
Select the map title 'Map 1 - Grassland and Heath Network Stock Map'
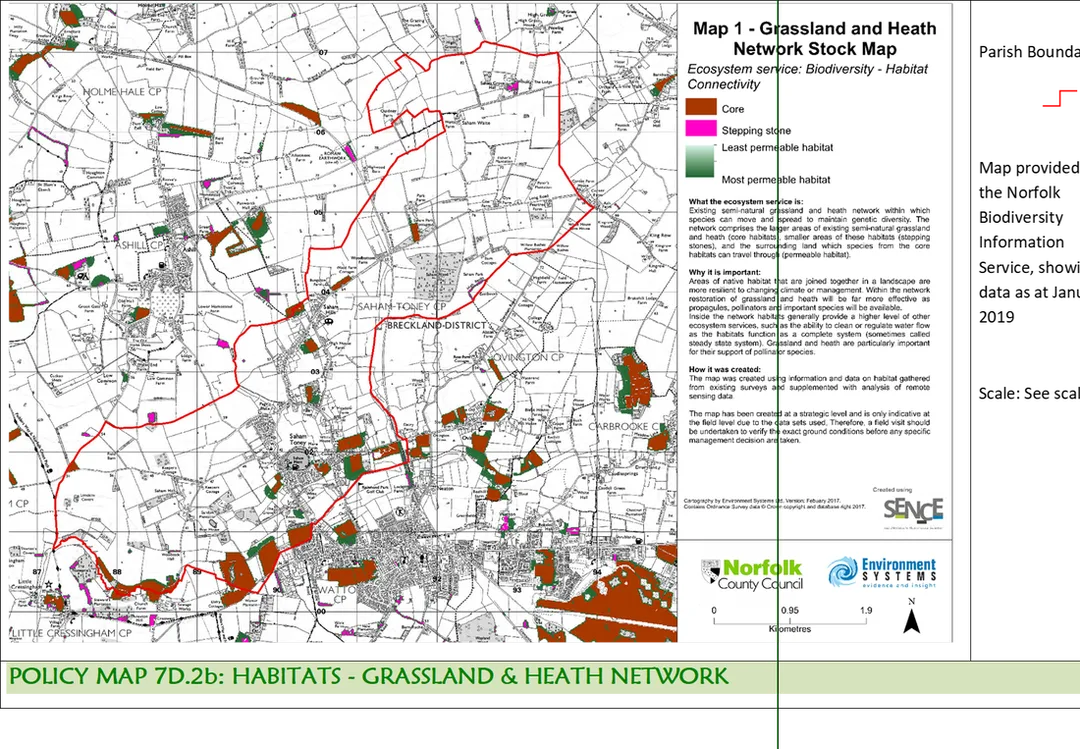[x=814, y=39]
